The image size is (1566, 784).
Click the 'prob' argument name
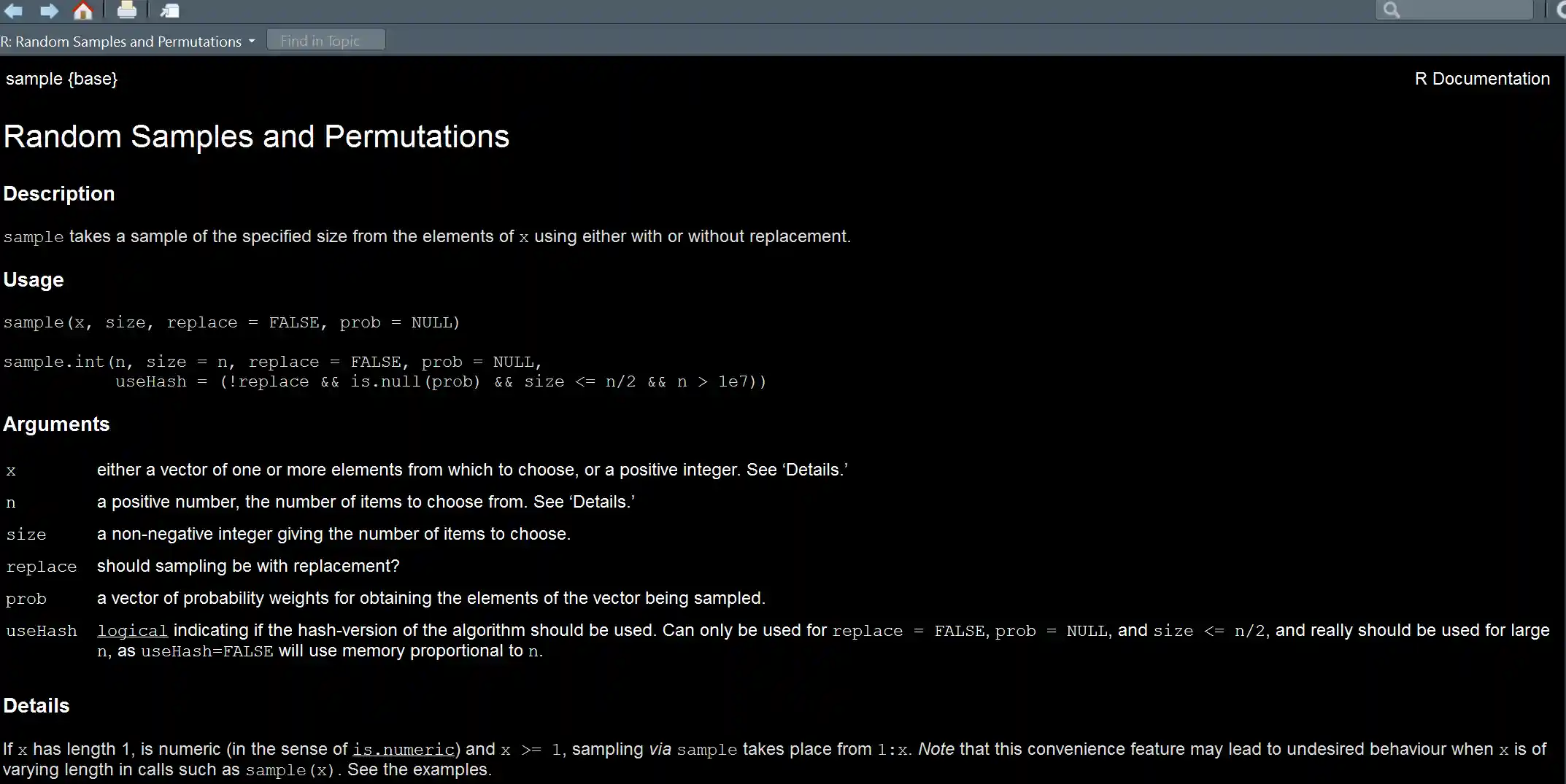pyautogui.click(x=26, y=599)
